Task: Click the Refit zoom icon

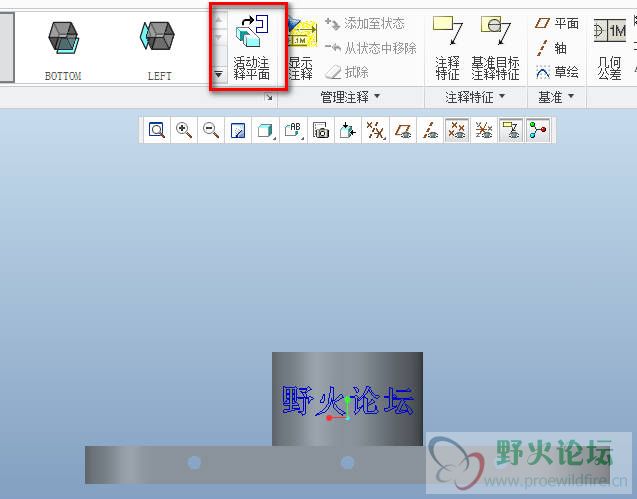Action: point(157,130)
